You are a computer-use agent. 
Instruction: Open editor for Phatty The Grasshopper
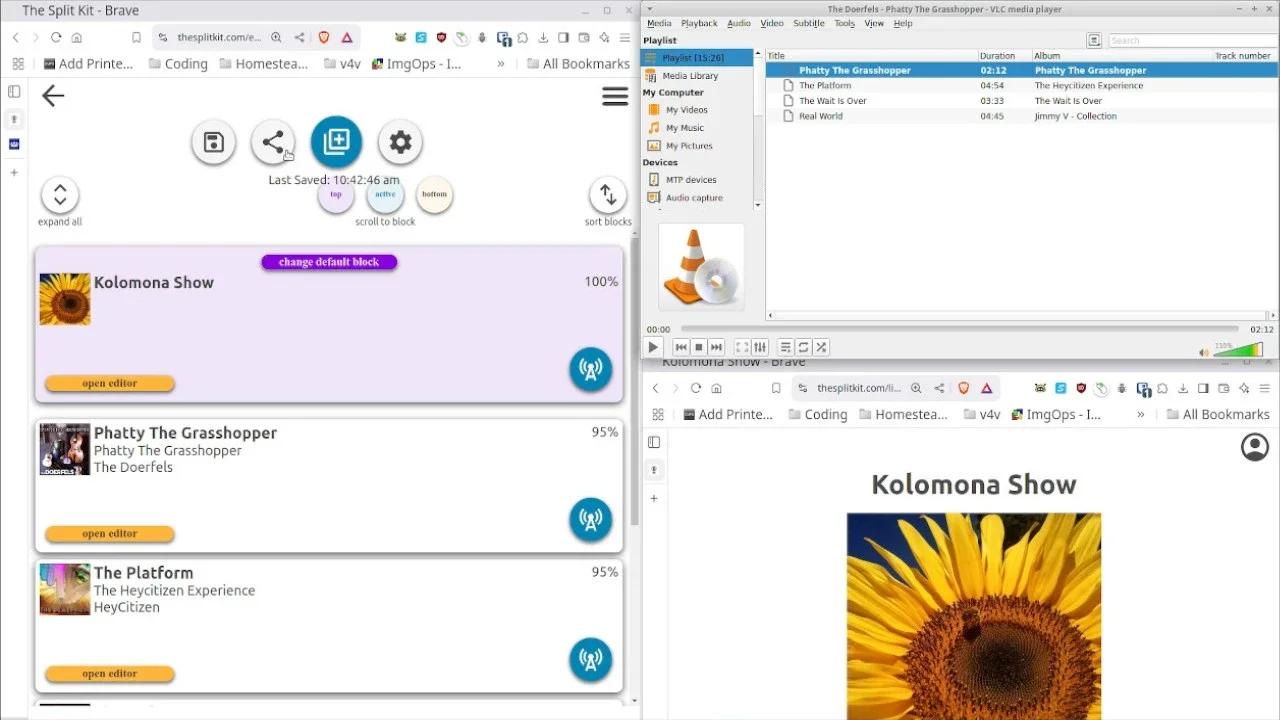click(x=110, y=534)
